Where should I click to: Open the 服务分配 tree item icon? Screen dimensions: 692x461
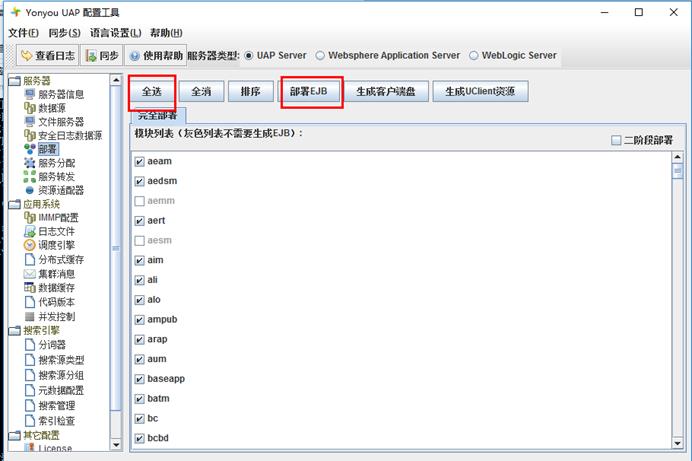[30, 163]
